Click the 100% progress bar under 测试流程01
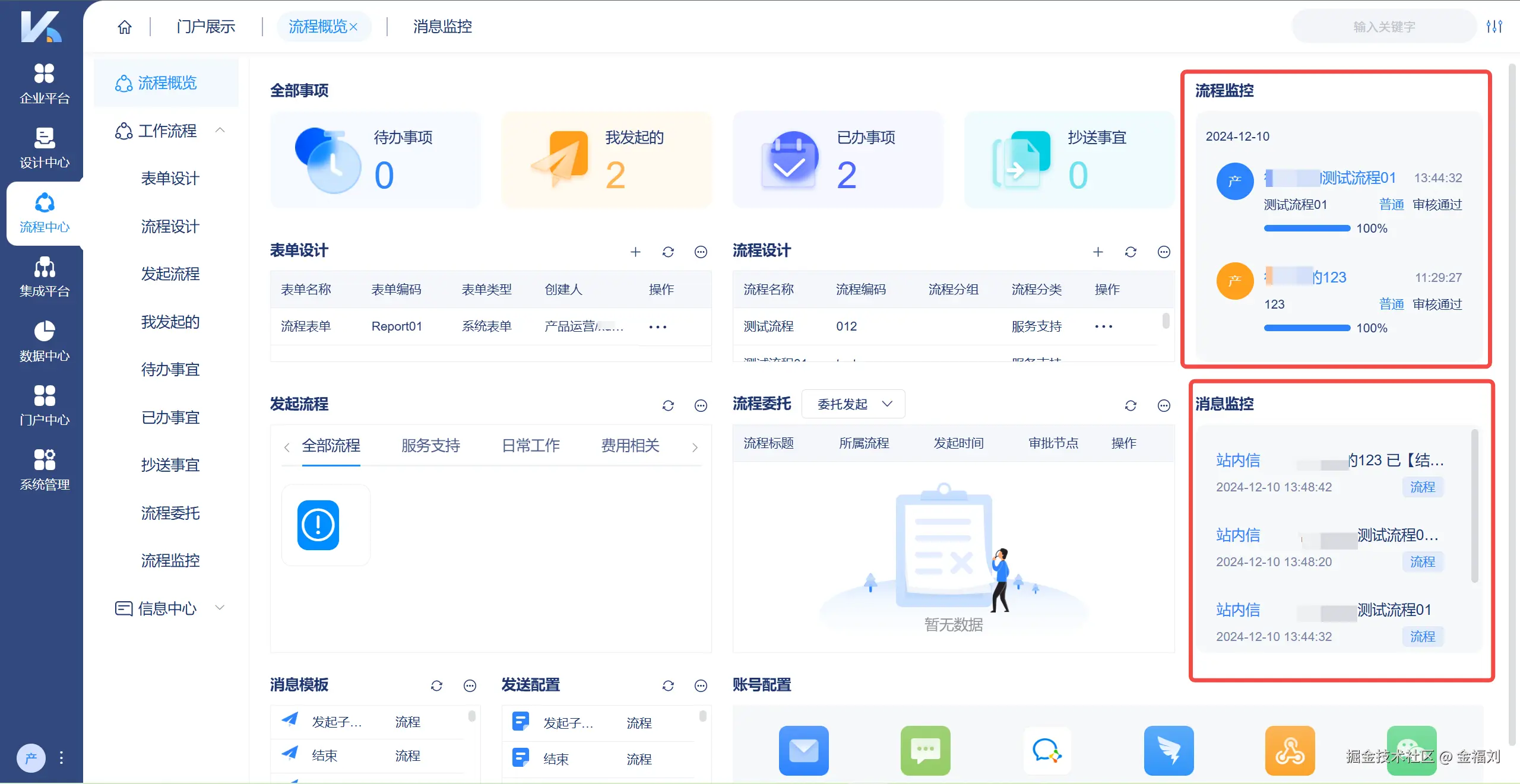1520x784 pixels. click(x=1306, y=228)
